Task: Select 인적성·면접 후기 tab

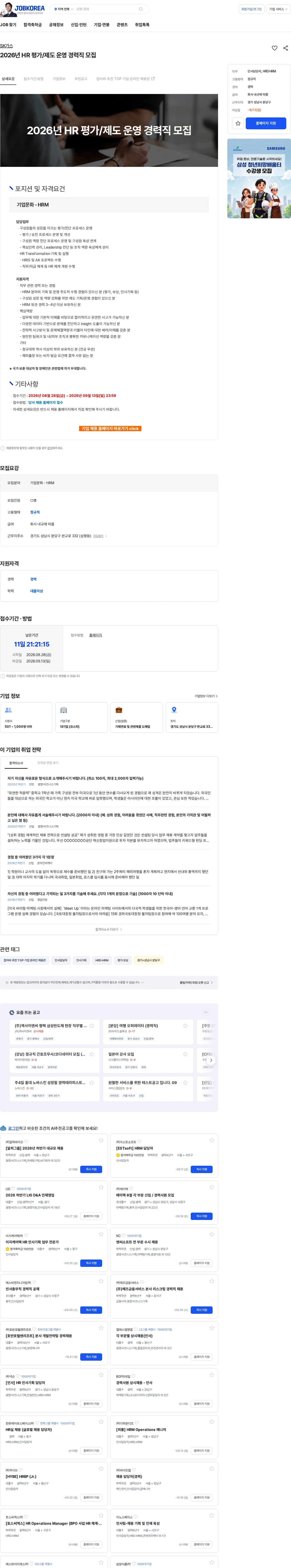Action: (48, 763)
